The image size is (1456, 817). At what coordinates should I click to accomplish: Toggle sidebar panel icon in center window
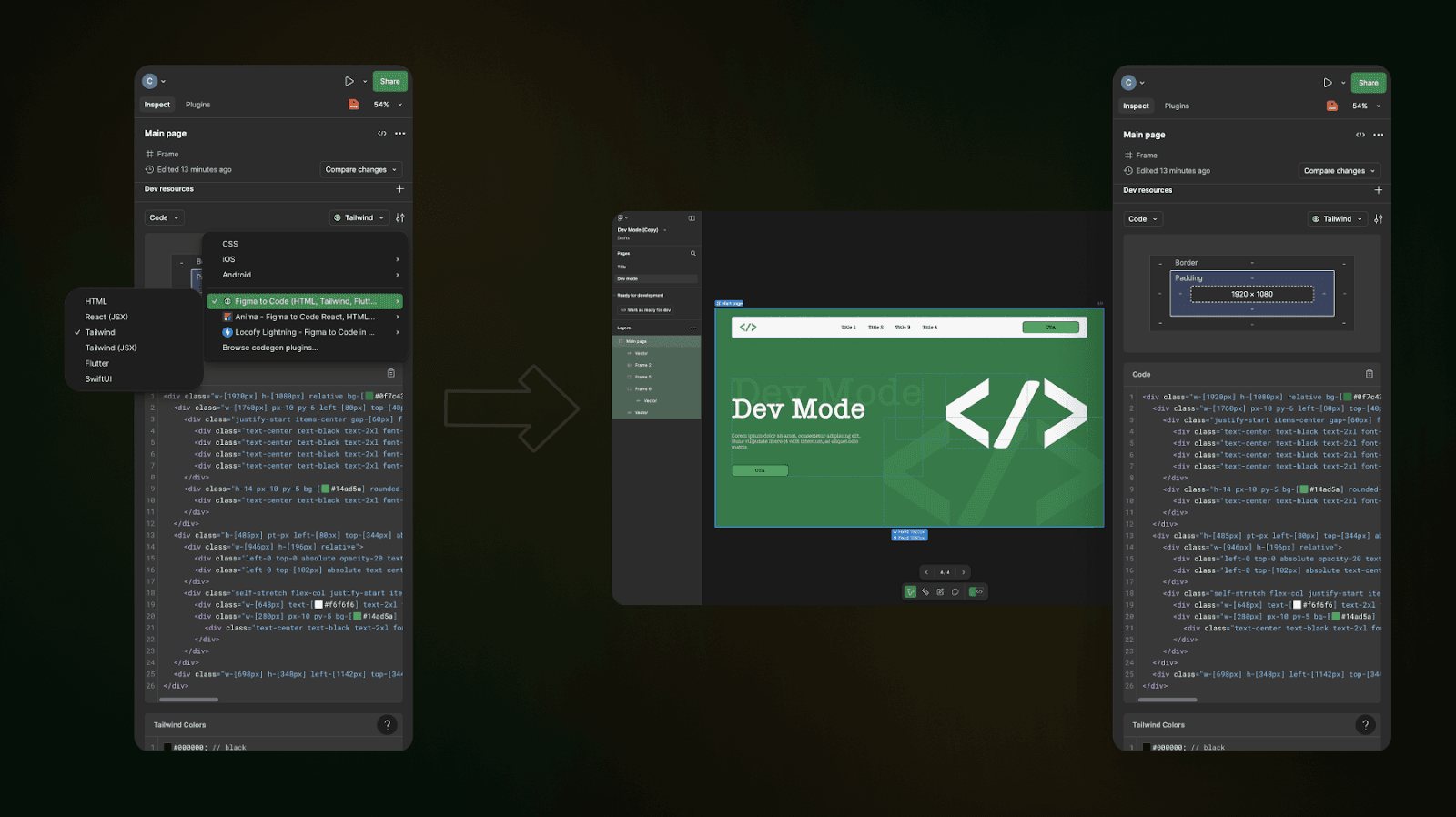pos(692,218)
